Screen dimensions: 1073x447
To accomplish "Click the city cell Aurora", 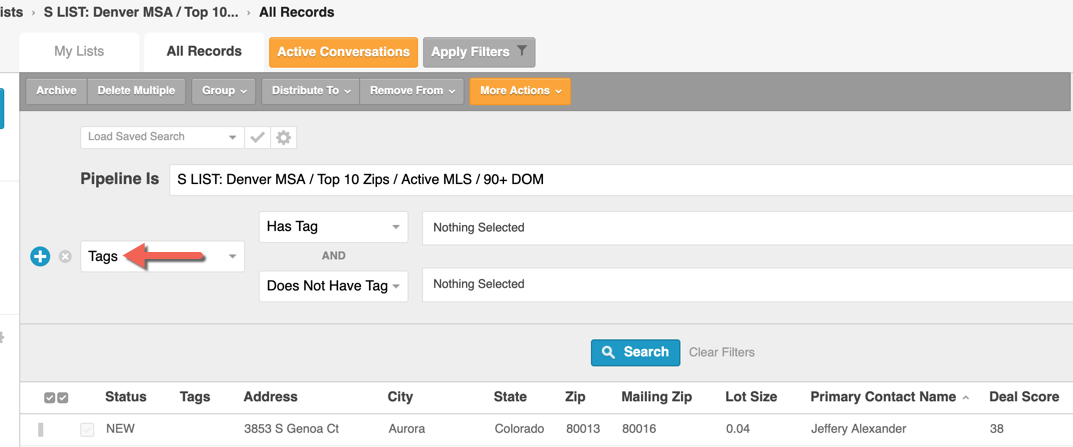I will click(406, 429).
